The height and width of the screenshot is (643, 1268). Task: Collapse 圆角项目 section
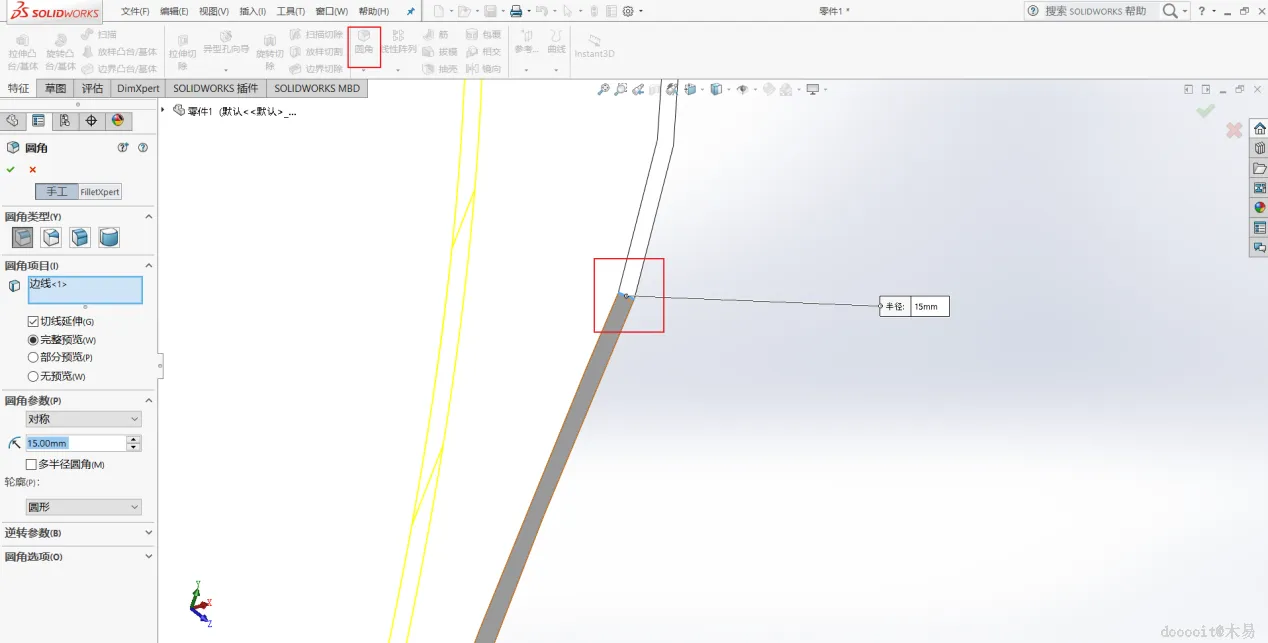coord(149,265)
